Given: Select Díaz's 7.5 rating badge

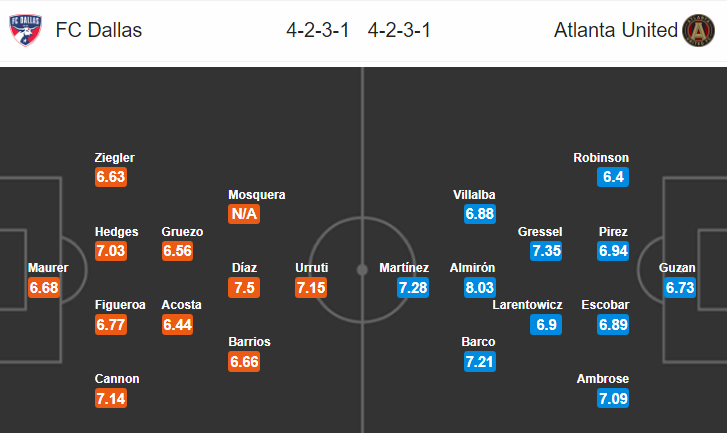Looking at the screenshot, I should coord(244,287).
